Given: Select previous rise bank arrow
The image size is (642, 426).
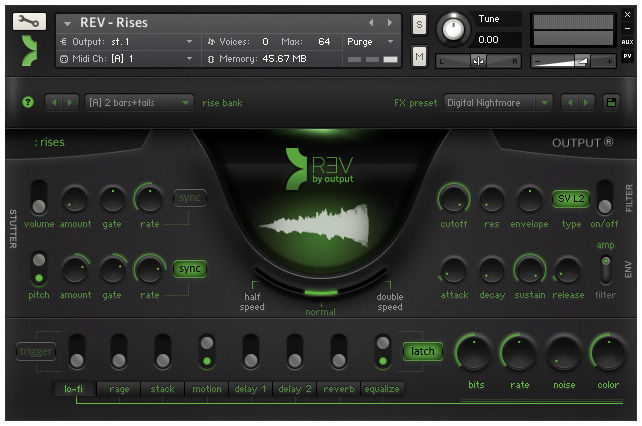Looking at the screenshot, I should point(54,102).
